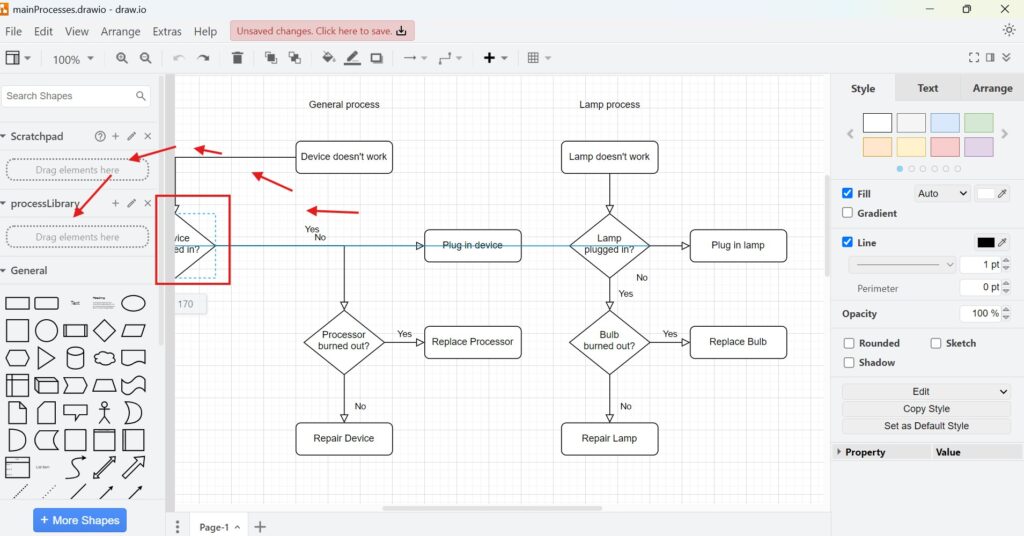Click the Zoom In magnifier icon
Screen dimensions: 1024x536
click(x=122, y=59)
